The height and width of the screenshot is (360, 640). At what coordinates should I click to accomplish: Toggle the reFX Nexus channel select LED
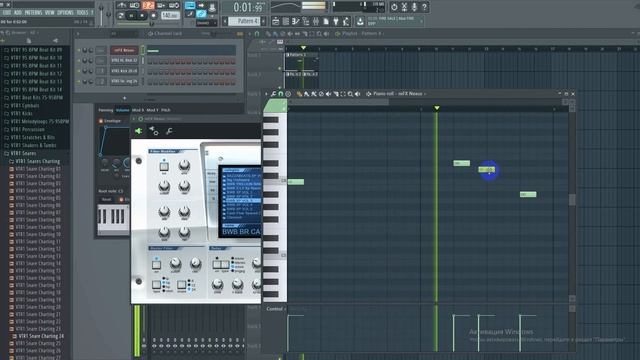click(142, 50)
